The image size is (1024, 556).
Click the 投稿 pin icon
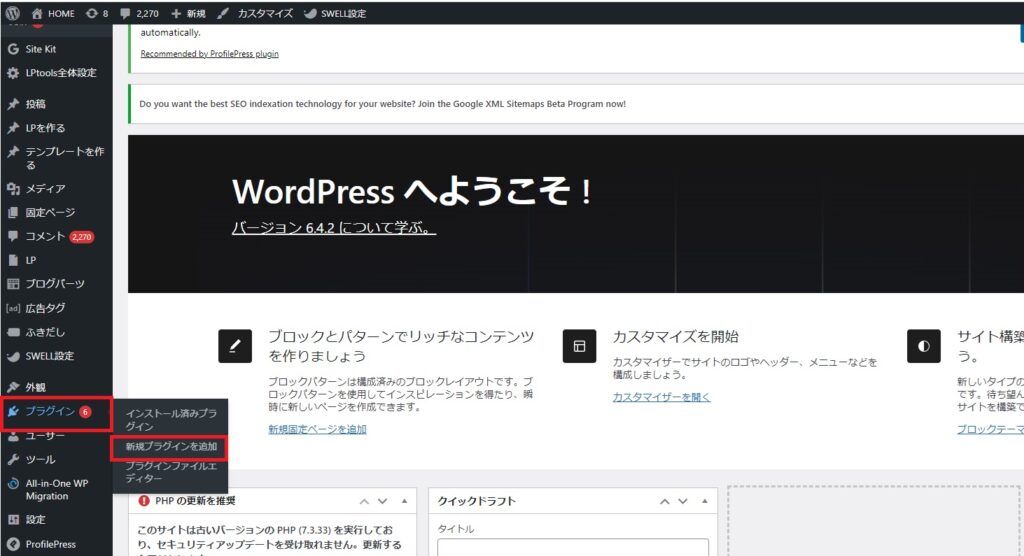coord(13,104)
